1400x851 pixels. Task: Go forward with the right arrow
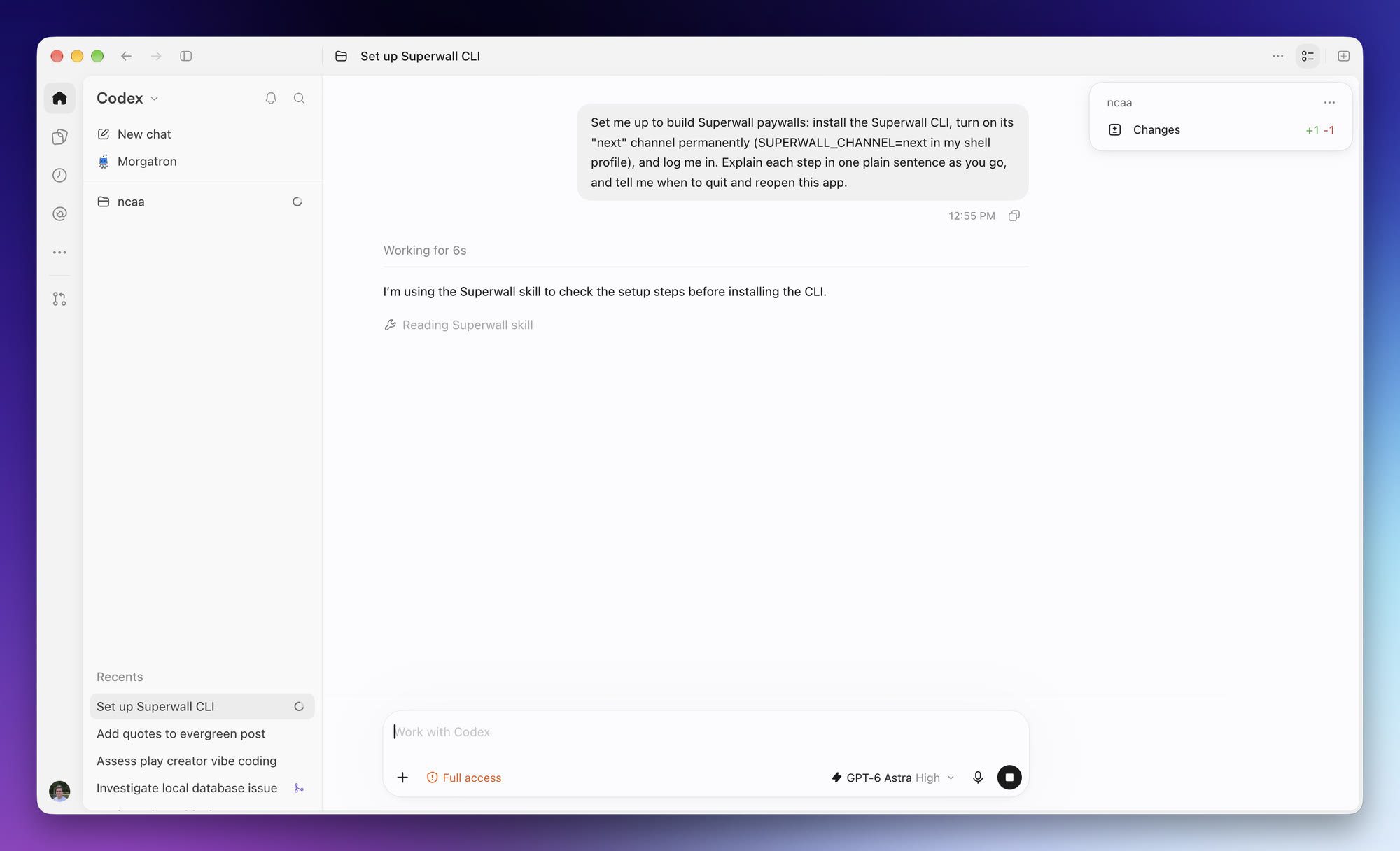(x=156, y=56)
